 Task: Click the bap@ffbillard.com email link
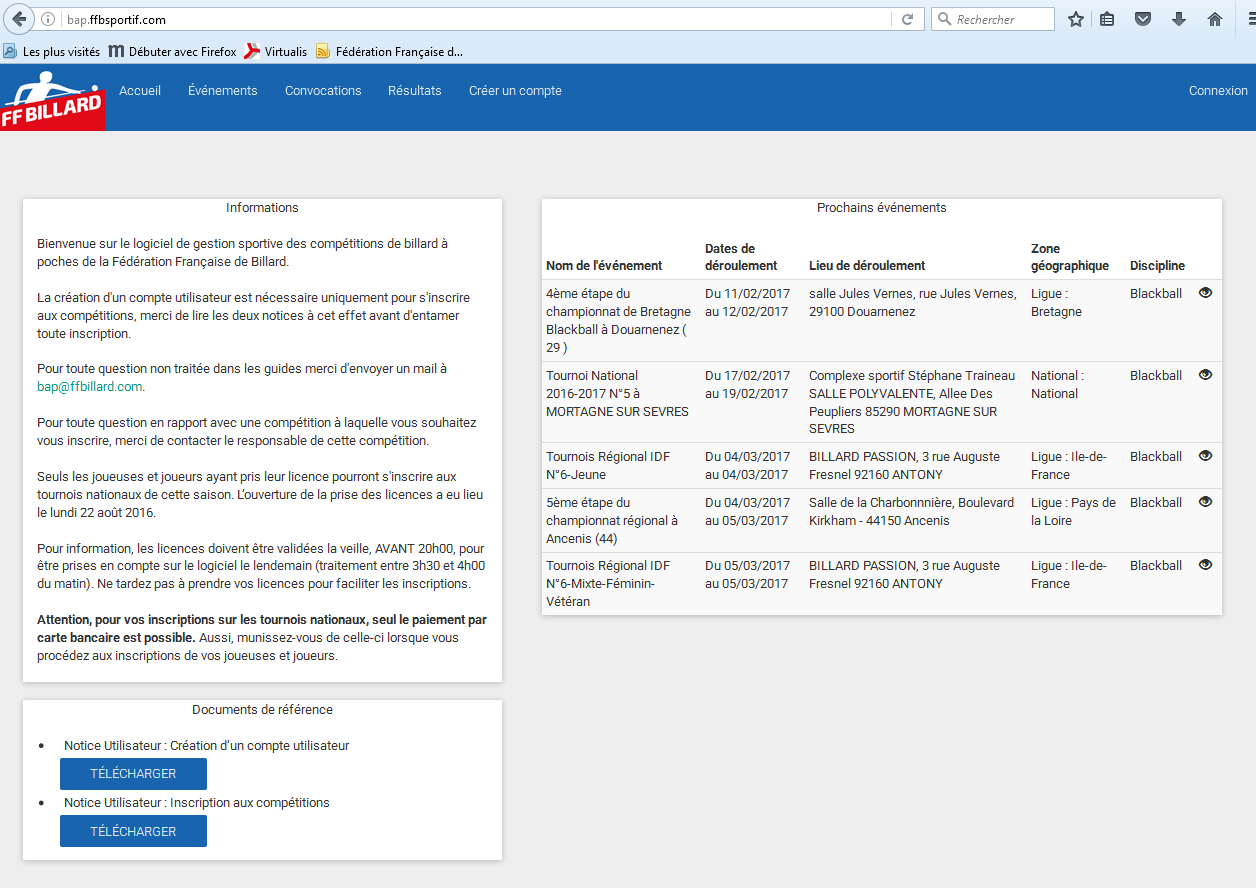[x=89, y=387]
